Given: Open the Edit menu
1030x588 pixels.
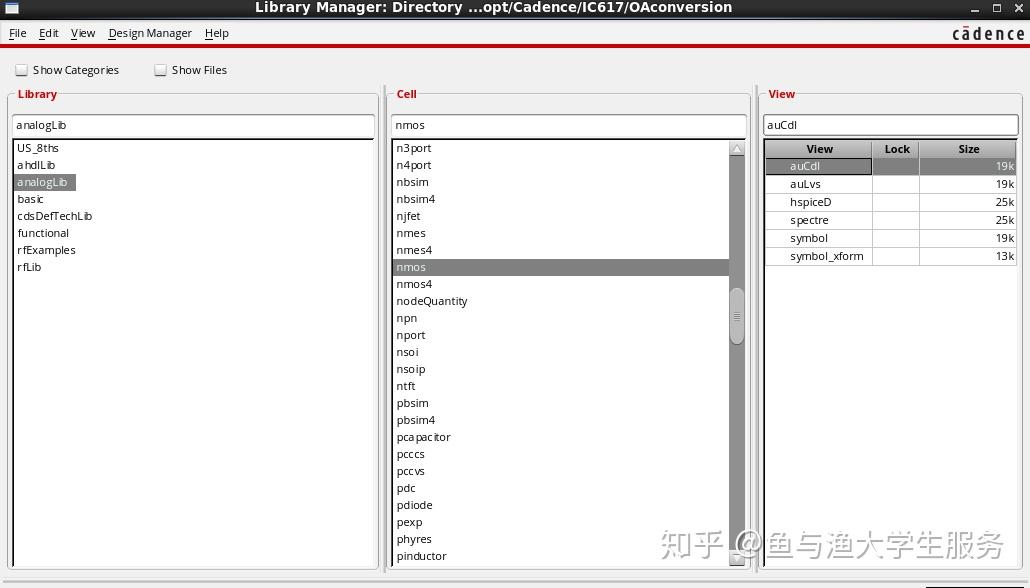Looking at the screenshot, I should point(48,33).
